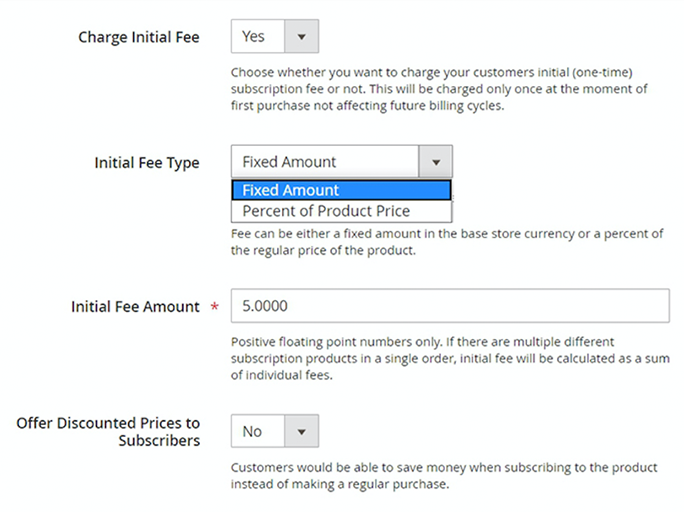Click the help text about one-time subscription fee
This screenshot has height=512, width=684.
439,89
